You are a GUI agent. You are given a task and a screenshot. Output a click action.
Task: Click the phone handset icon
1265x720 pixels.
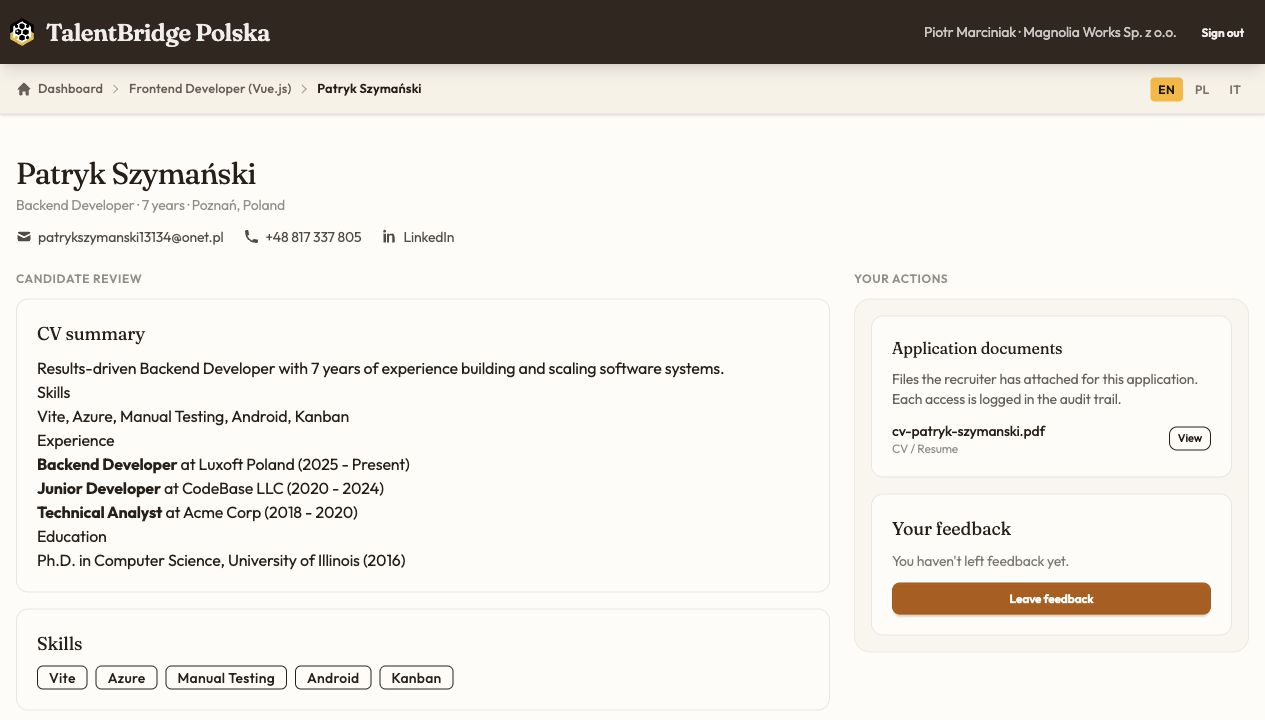(251, 237)
